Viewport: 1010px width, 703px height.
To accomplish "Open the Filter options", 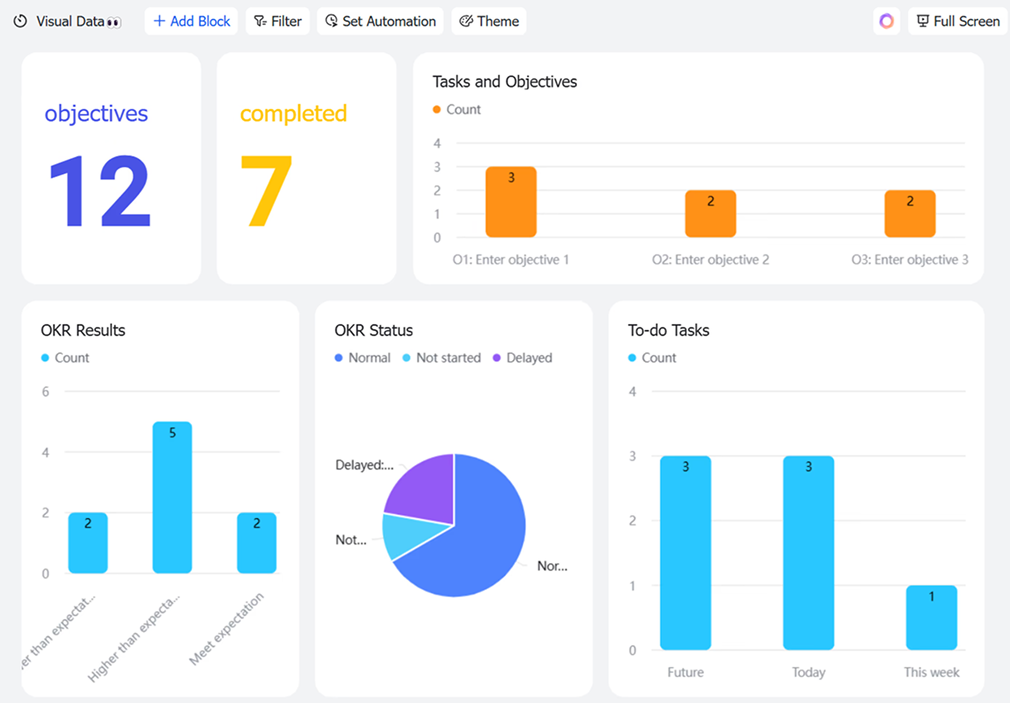I will 277,21.
